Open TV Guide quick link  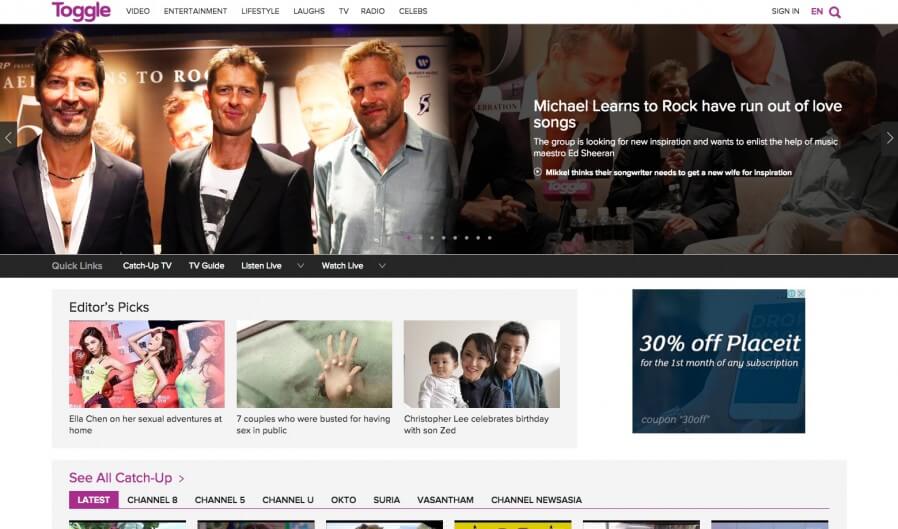click(206, 266)
